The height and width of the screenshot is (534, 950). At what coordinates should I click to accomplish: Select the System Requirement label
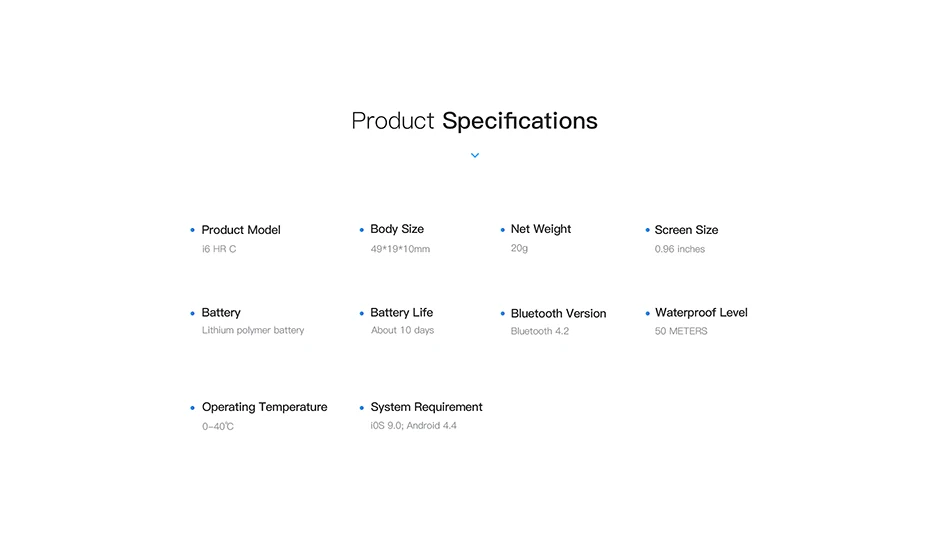[427, 407]
